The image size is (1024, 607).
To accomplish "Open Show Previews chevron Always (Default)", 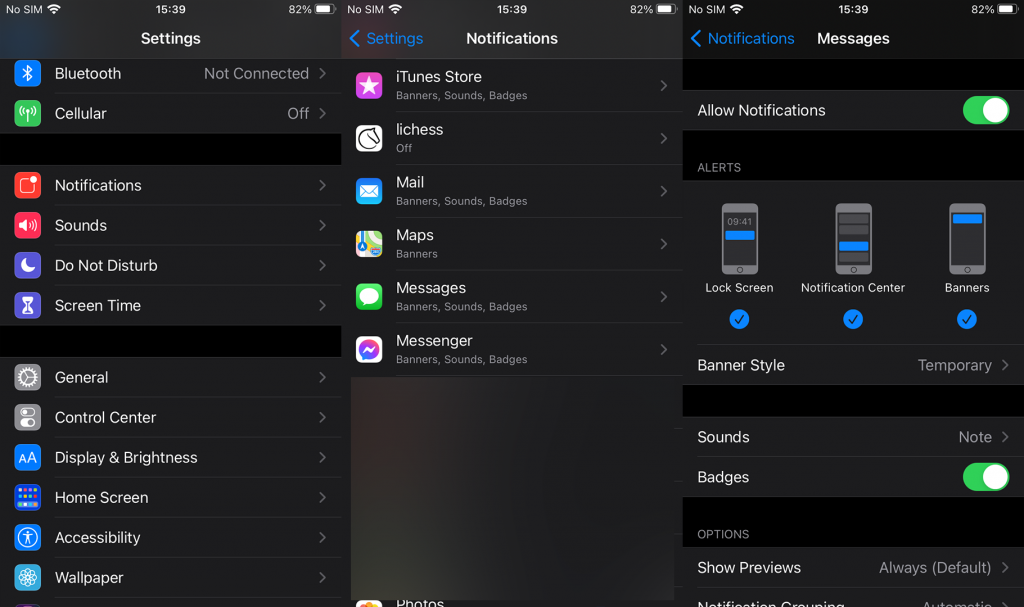I will (1005, 568).
